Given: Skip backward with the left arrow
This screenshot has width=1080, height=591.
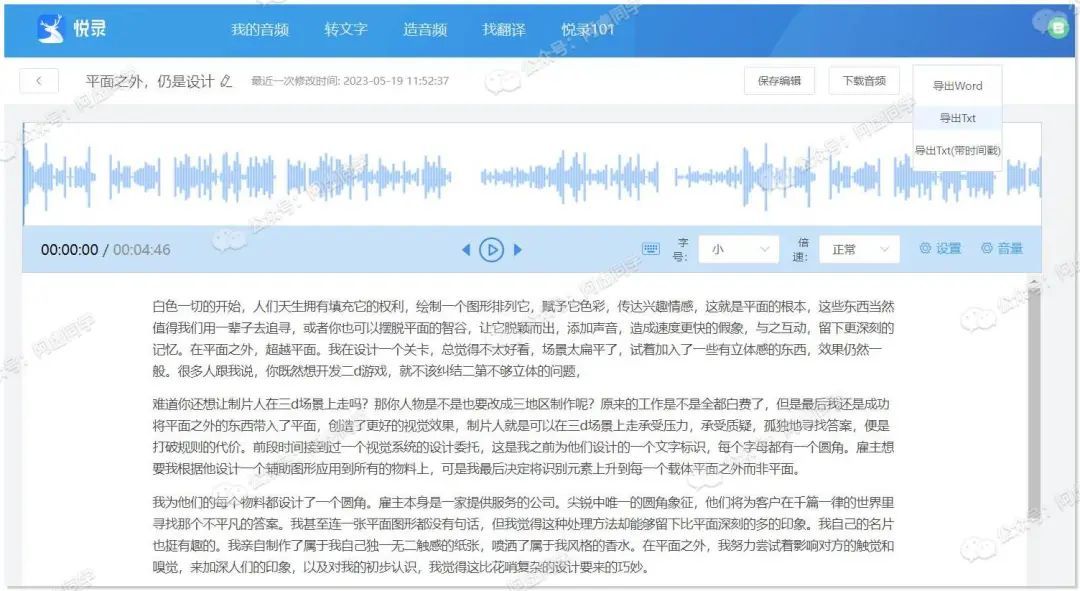Looking at the screenshot, I should tap(466, 249).
